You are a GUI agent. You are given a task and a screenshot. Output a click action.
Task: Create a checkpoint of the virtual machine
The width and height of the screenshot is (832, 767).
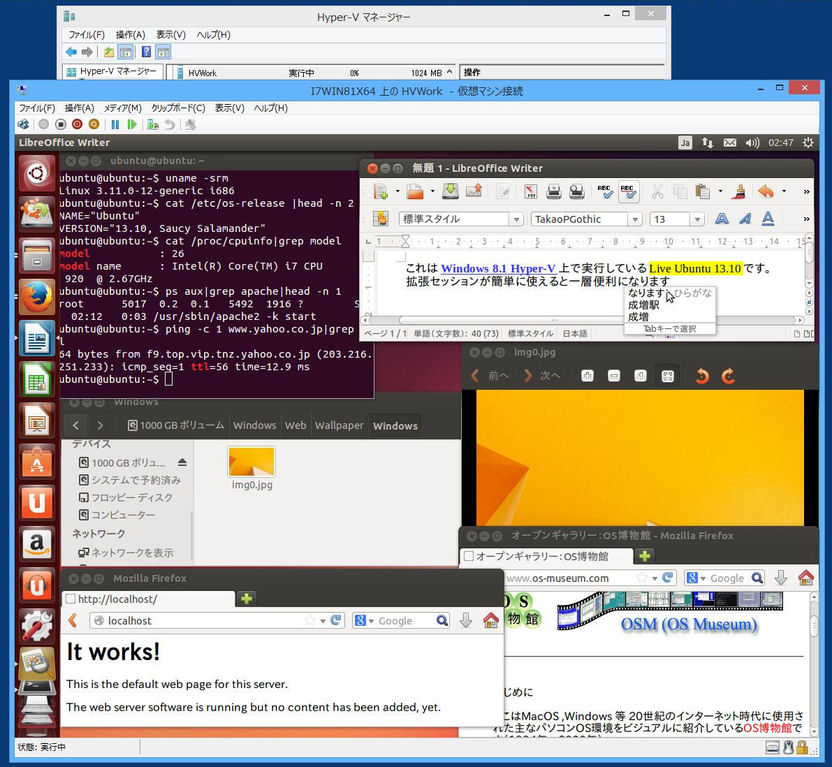(153, 125)
